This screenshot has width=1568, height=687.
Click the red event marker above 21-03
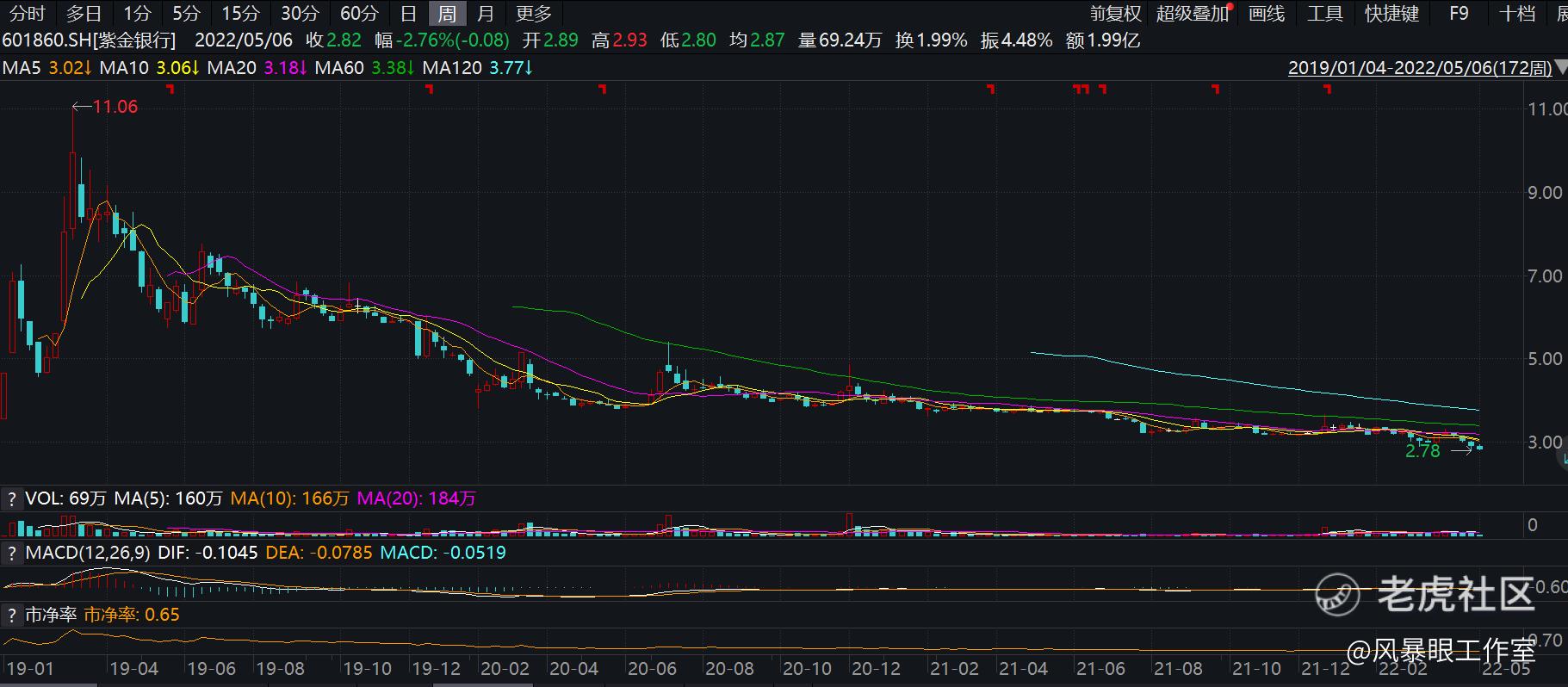pos(991,89)
